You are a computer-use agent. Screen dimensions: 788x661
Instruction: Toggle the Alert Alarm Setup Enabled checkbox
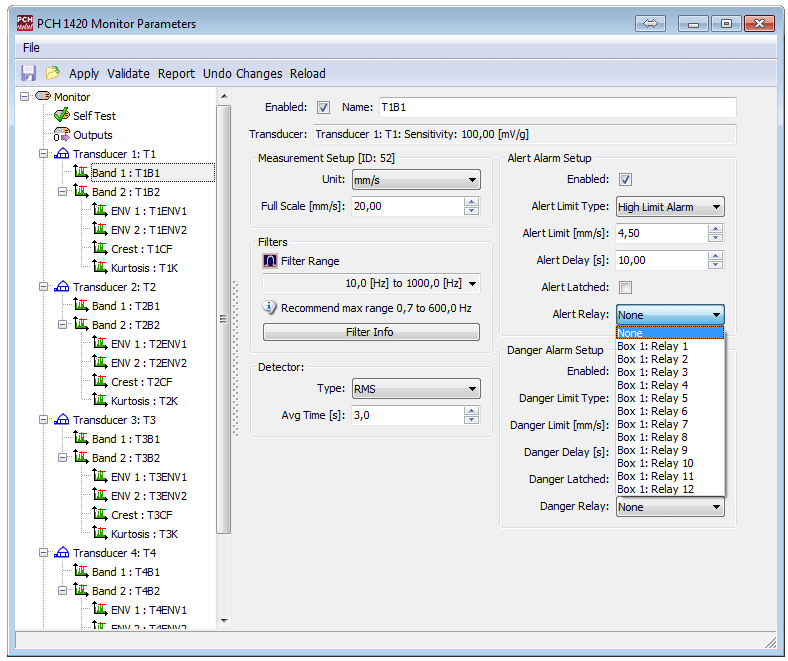click(x=625, y=179)
